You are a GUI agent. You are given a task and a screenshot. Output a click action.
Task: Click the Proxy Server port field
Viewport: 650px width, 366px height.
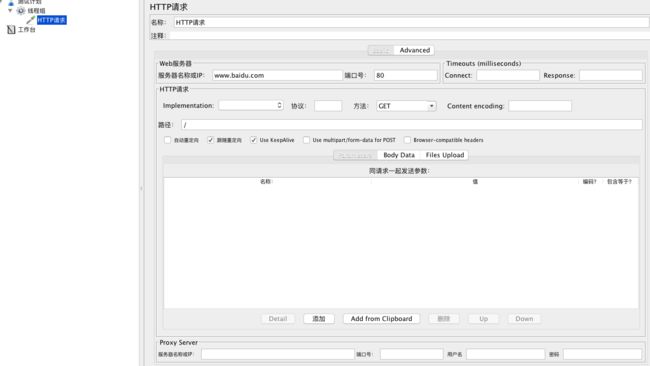coord(412,354)
